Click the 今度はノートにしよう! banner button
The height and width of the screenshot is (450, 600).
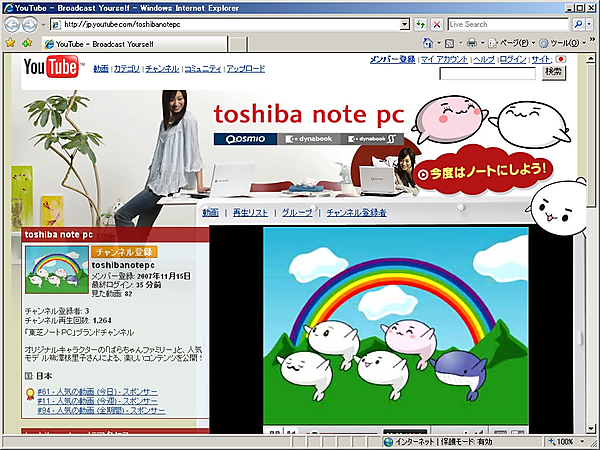coord(484,172)
